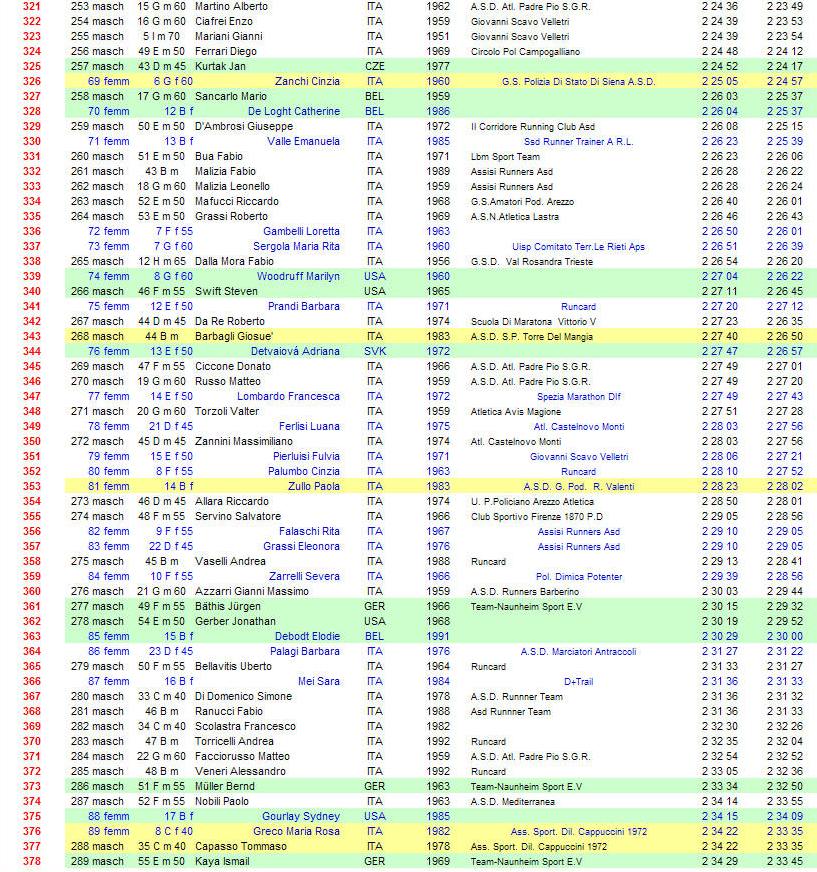Select the Gourlay Sydney name cell
The height and width of the screenshot is (872, 817).
point(300,817)
